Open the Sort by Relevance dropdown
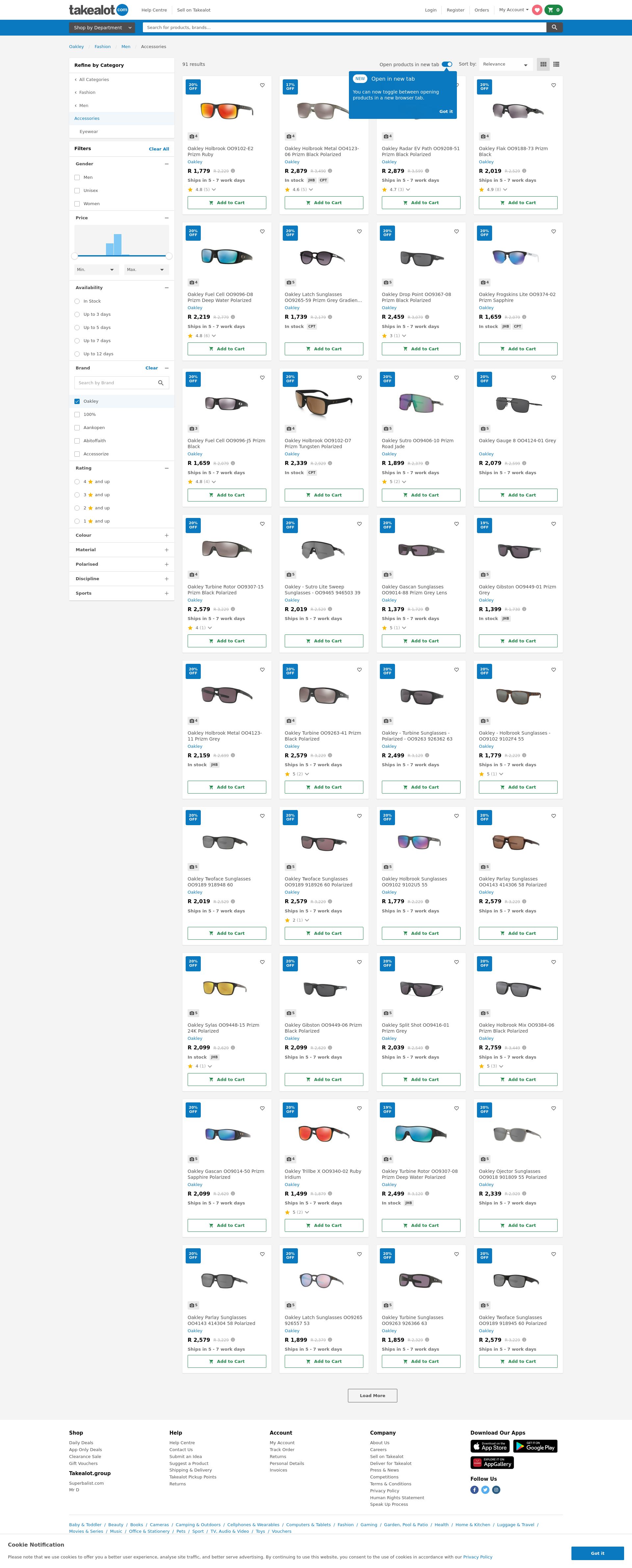This screenshot has height=1568, width=632. (506, 64)
